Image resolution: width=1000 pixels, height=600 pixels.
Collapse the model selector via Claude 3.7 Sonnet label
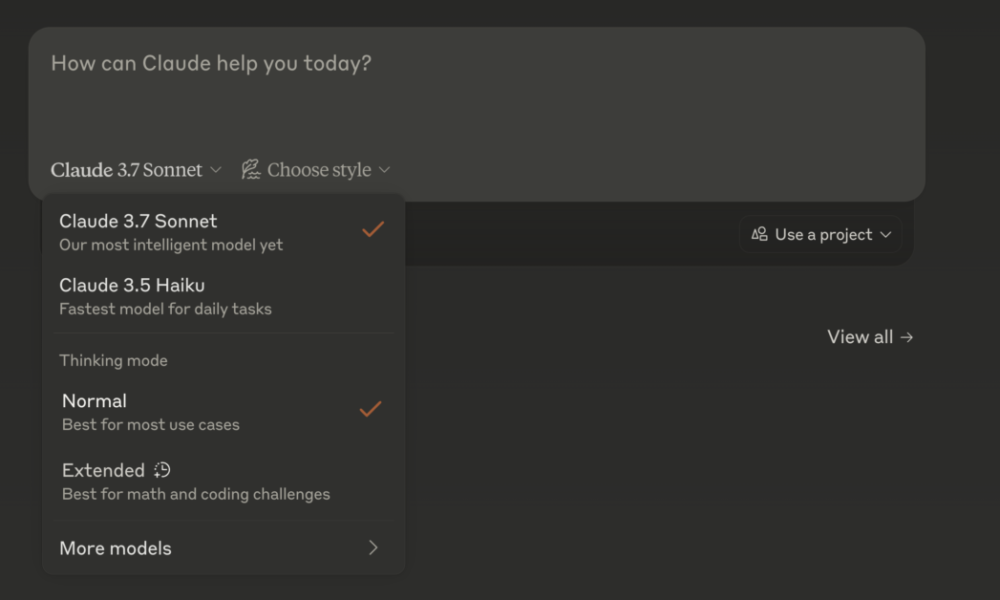click(126, 170)
